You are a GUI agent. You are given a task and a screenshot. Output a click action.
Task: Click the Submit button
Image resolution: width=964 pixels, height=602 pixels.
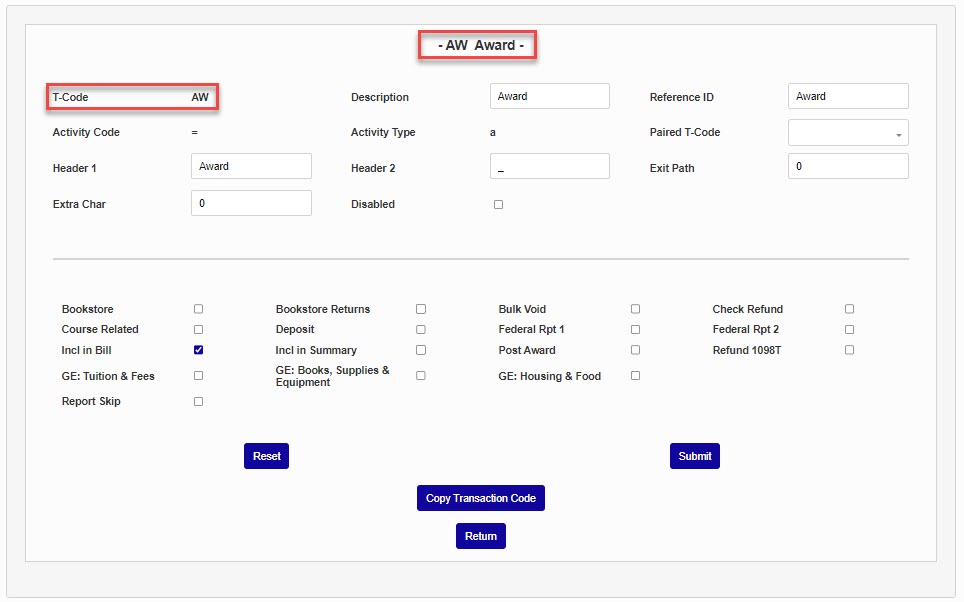(x=694, y=456)
